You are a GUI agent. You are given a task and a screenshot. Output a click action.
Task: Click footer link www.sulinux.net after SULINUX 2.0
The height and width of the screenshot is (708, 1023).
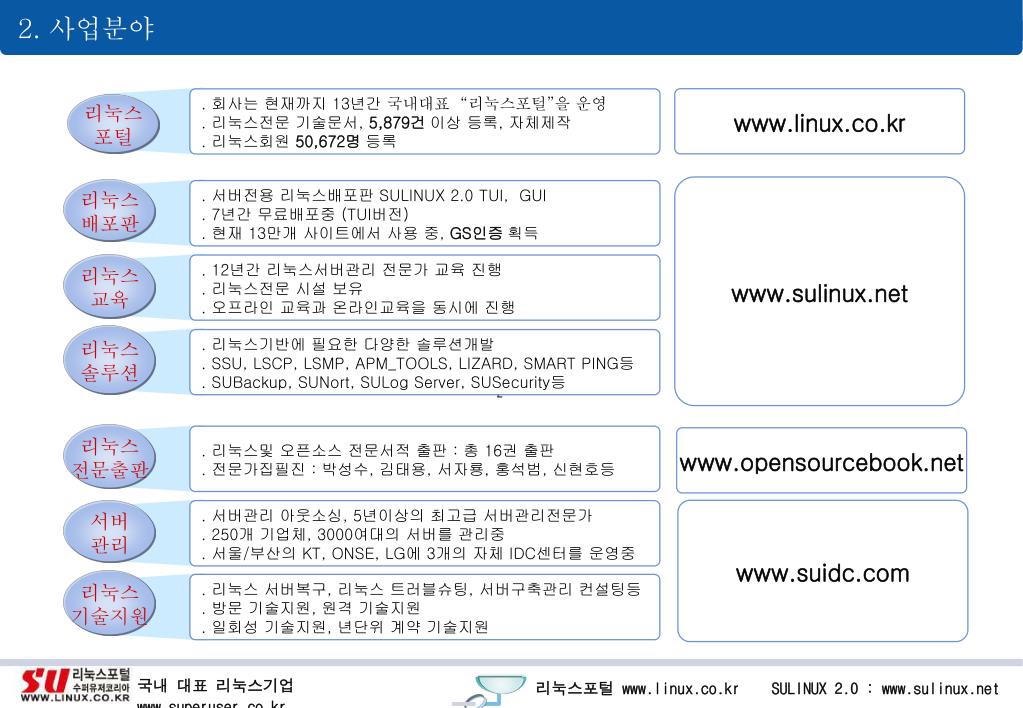pyautogui.click(x=940, y=689)
